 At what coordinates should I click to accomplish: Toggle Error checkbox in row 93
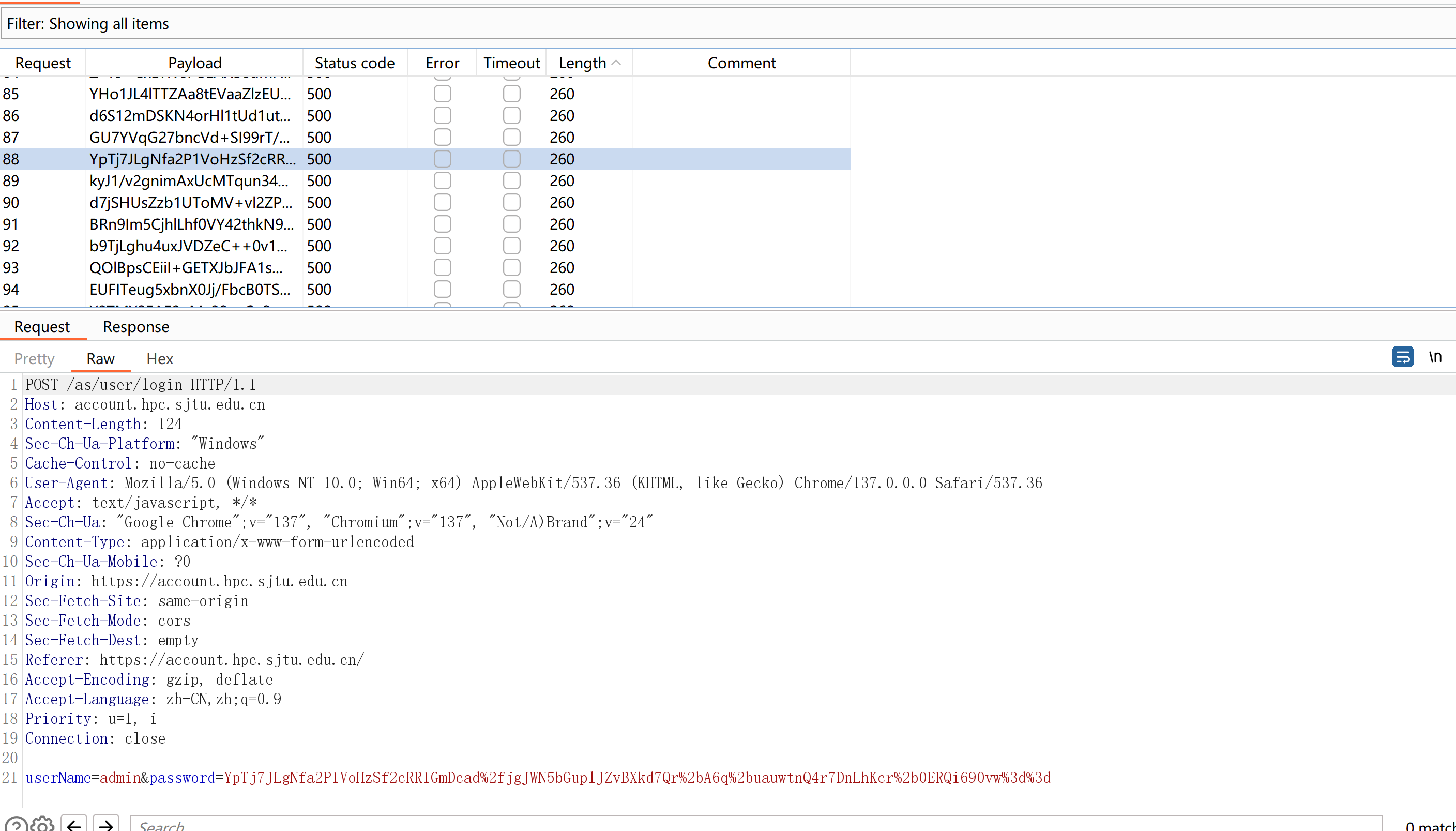coord(442,268)
